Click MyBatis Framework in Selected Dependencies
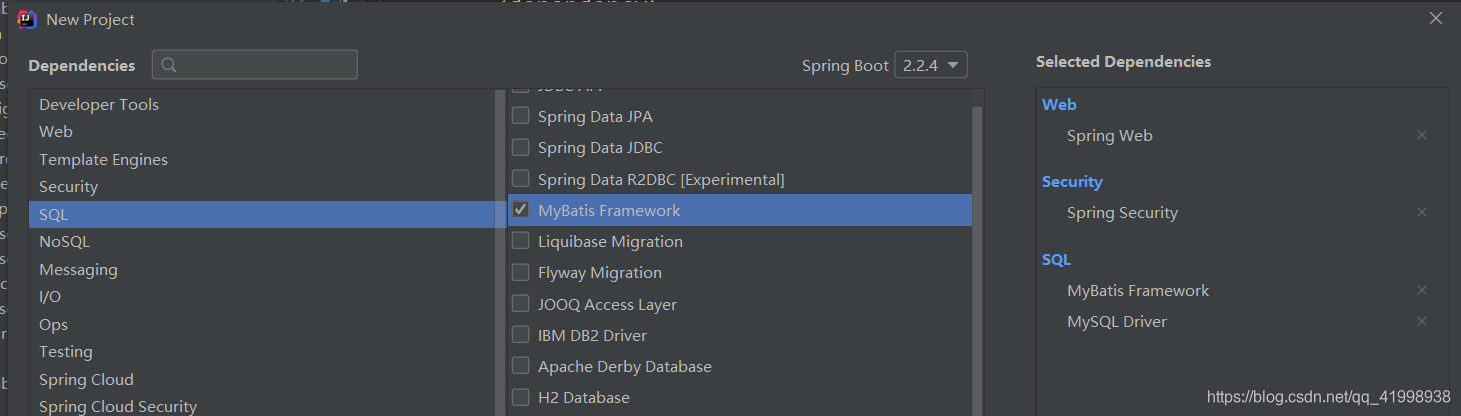The image size is (1461, 416). 1138,290
